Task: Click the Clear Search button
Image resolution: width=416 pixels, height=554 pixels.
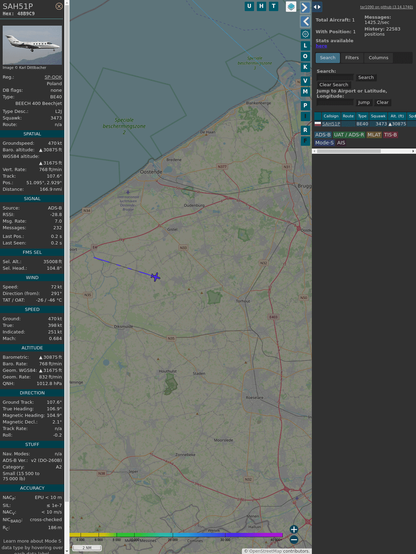Action: (334, 84)
